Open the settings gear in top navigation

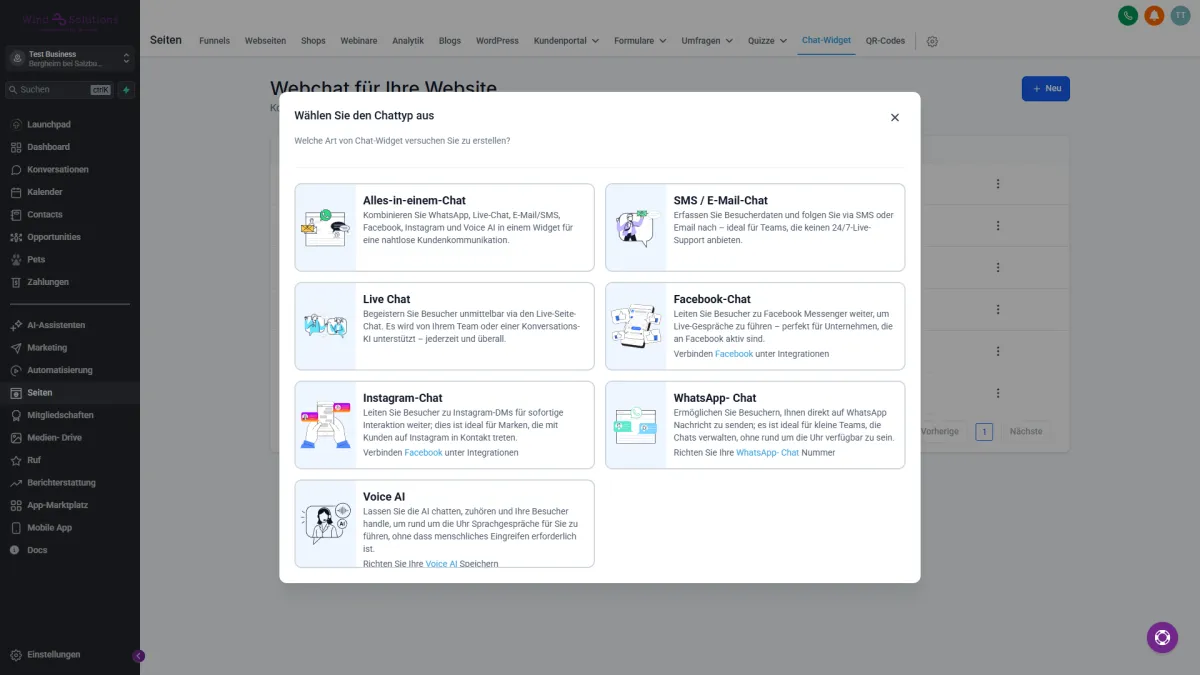[932, 42]
